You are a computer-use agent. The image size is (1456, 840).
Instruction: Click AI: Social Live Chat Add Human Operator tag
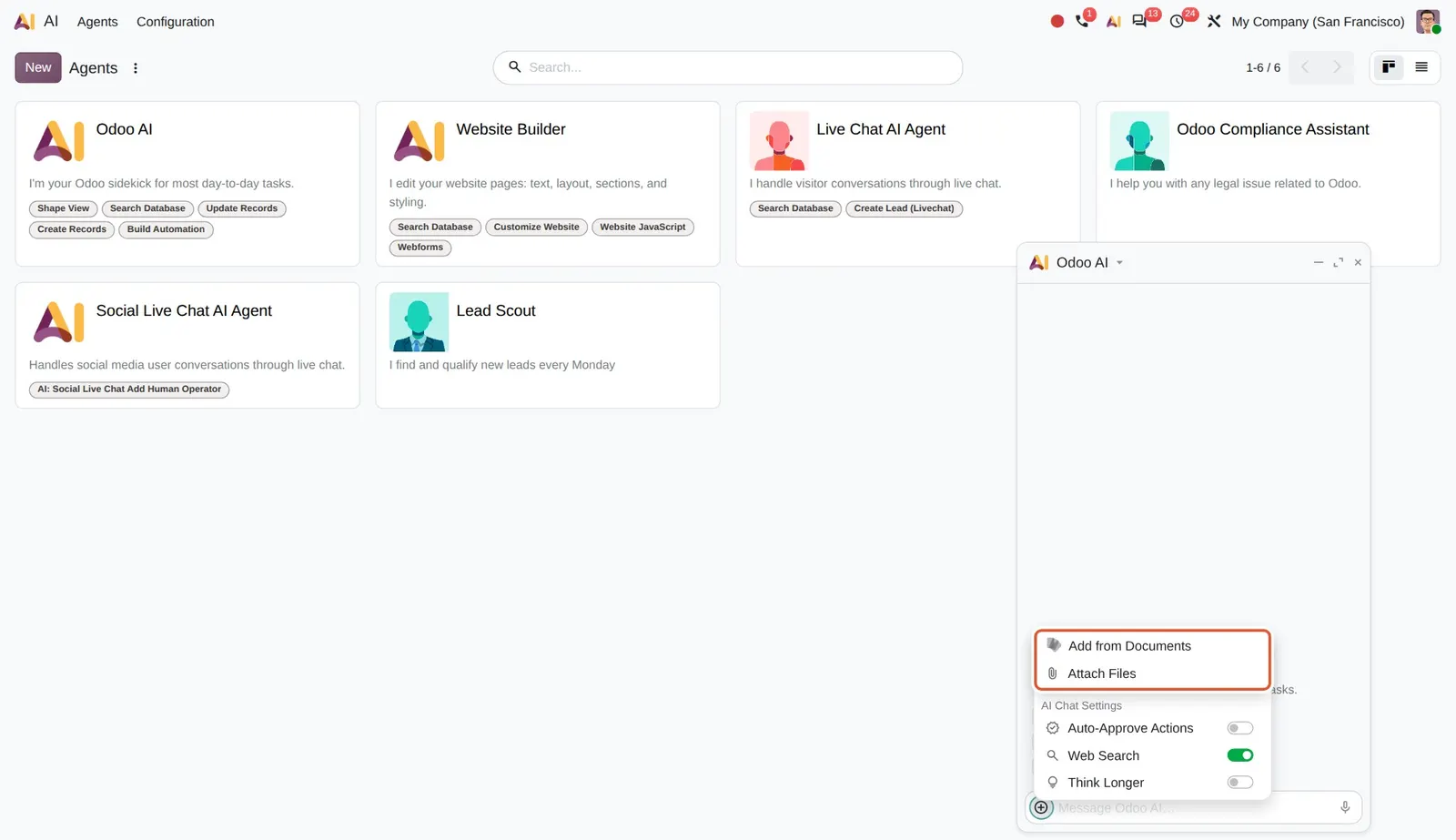[129, 390]
